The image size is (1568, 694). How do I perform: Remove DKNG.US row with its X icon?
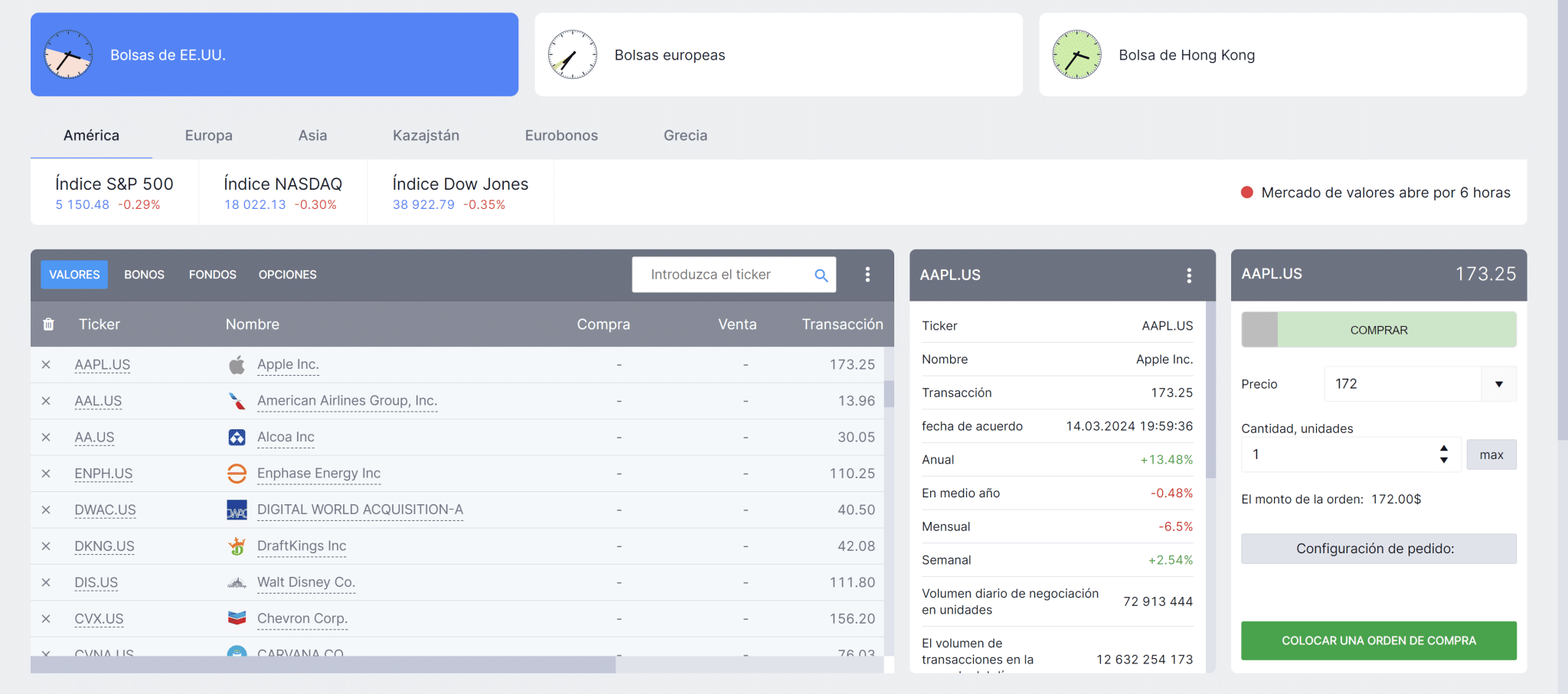pyautogui.click(x=46, y=546)
